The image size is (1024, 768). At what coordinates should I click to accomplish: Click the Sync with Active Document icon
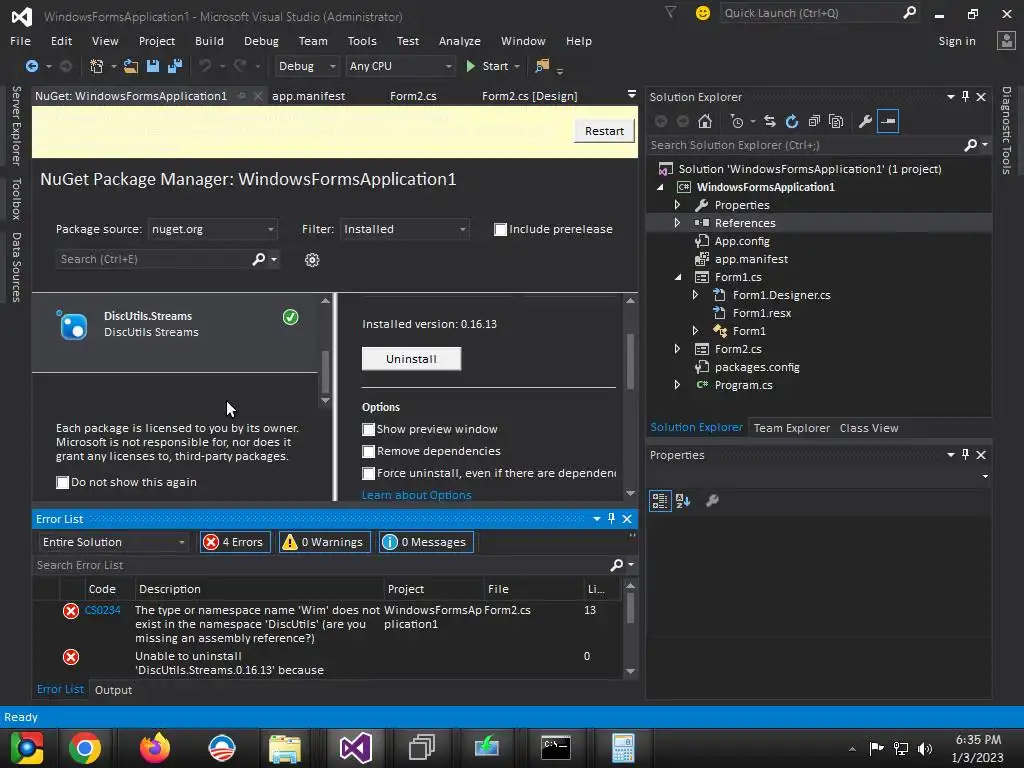pos(770,121)
